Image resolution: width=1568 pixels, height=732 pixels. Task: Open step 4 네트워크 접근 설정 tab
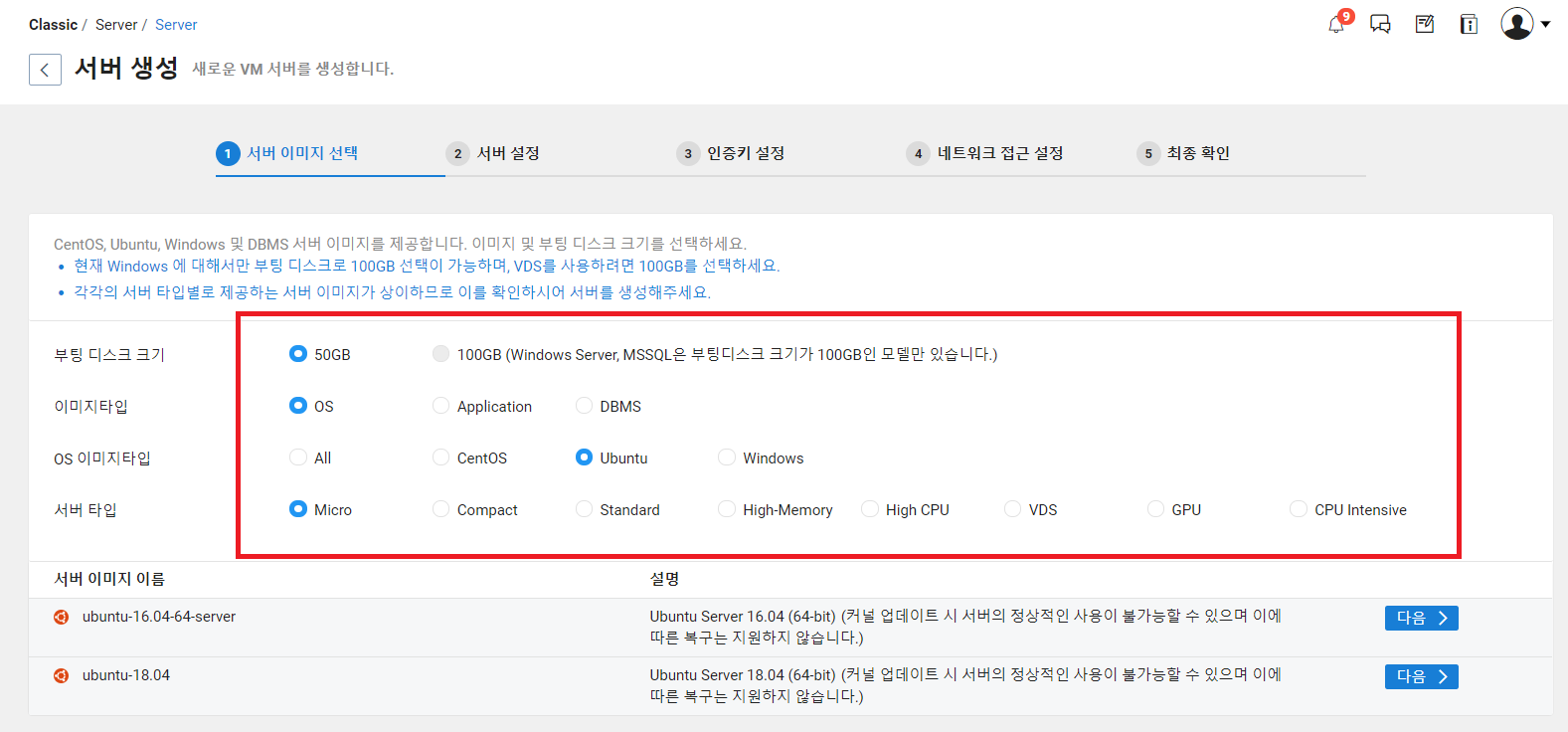[x=985, y=153]
